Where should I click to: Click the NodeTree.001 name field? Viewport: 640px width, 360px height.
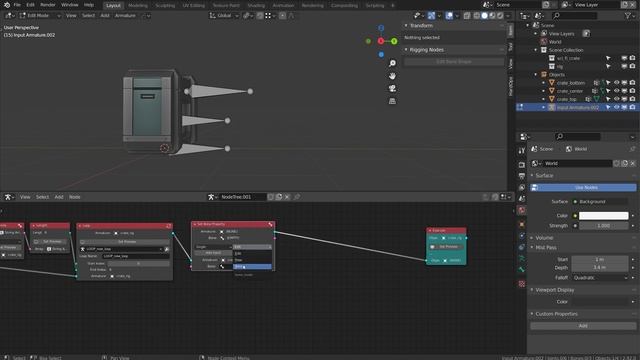pos(242,197)
